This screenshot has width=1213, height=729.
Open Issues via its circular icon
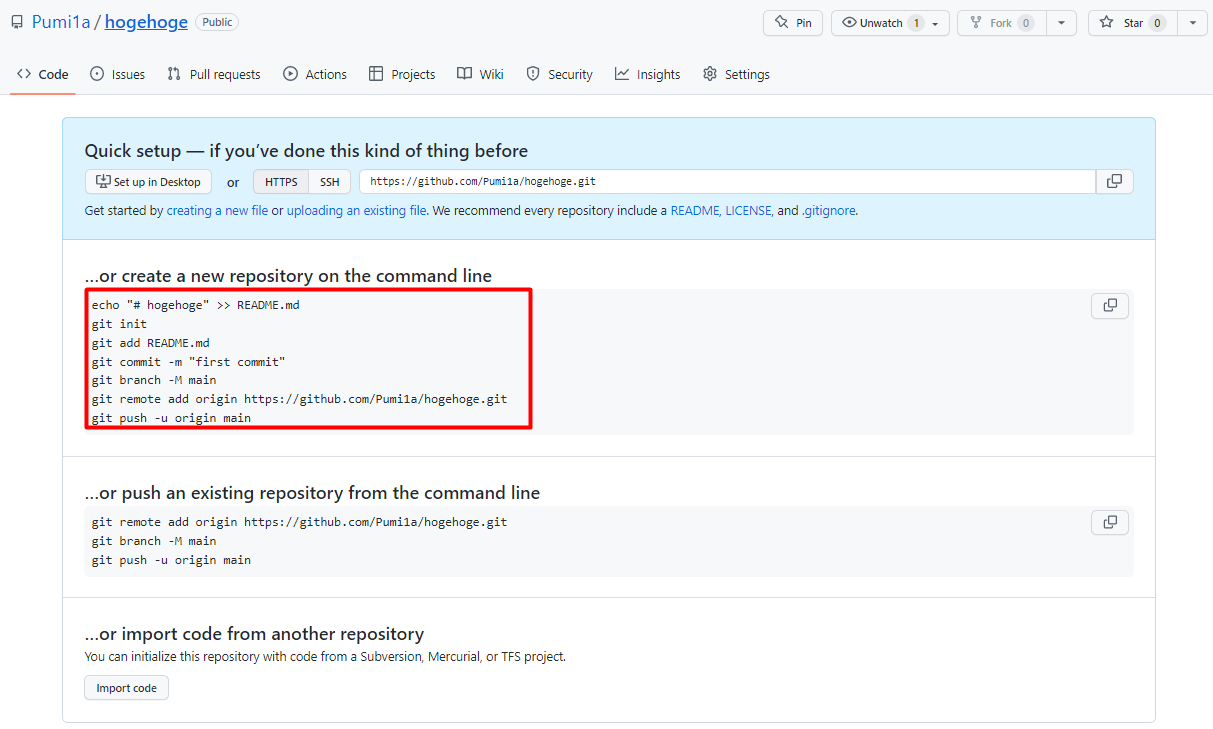(x=95, y=73)
